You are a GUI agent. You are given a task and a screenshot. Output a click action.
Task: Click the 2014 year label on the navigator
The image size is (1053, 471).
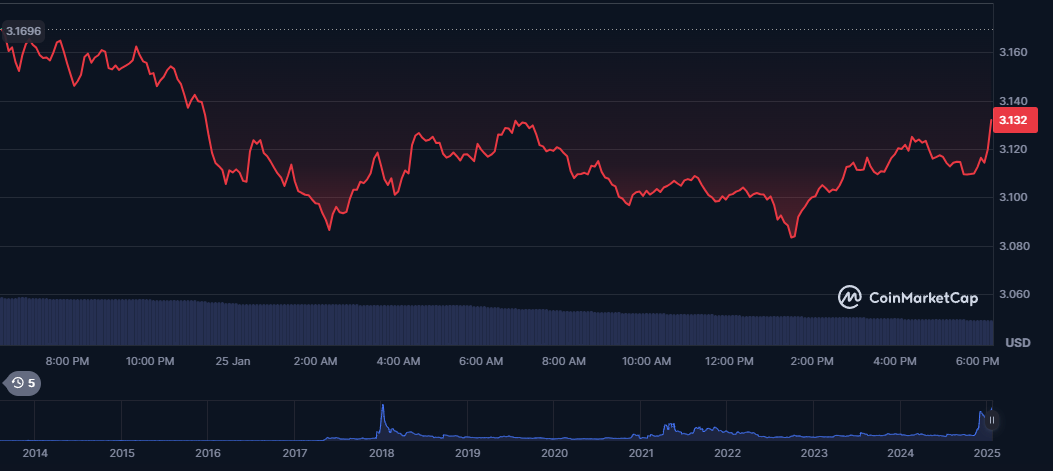34,453
